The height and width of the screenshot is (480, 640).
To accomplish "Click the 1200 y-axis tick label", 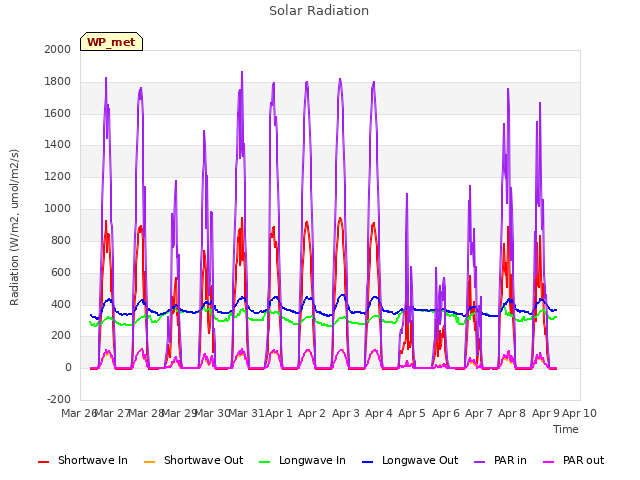I will click(58, 176).
